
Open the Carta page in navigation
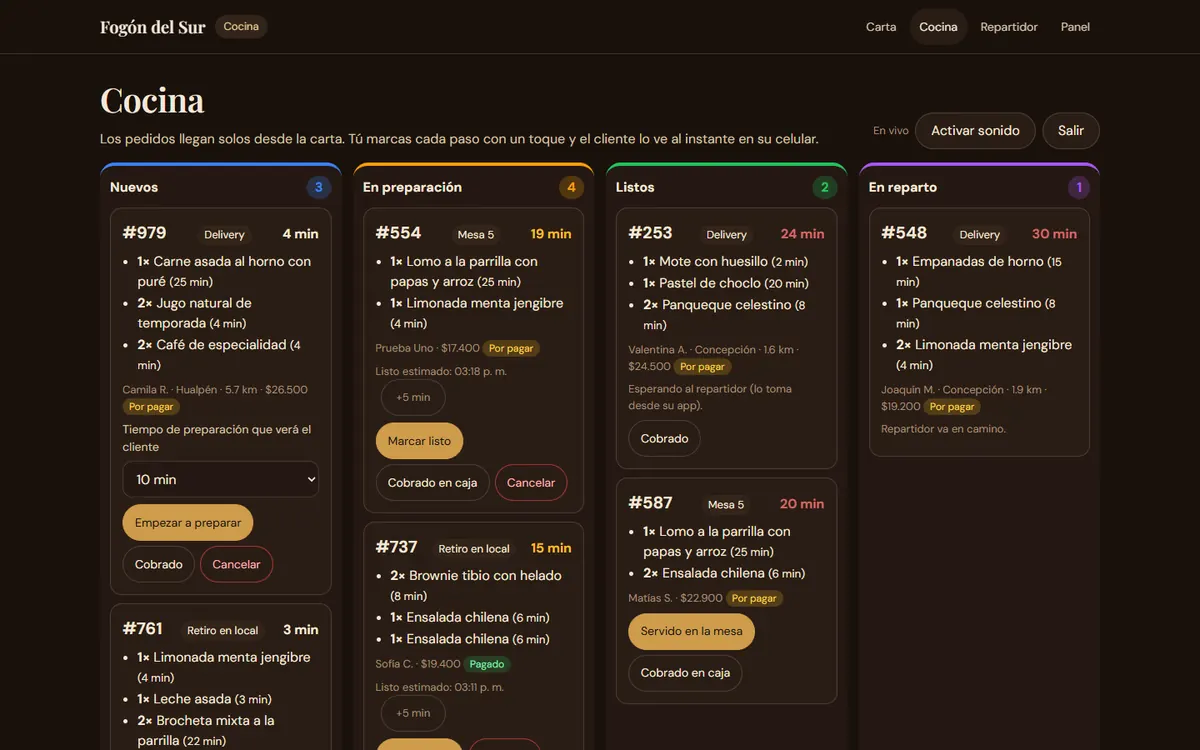tap(881, 27)
